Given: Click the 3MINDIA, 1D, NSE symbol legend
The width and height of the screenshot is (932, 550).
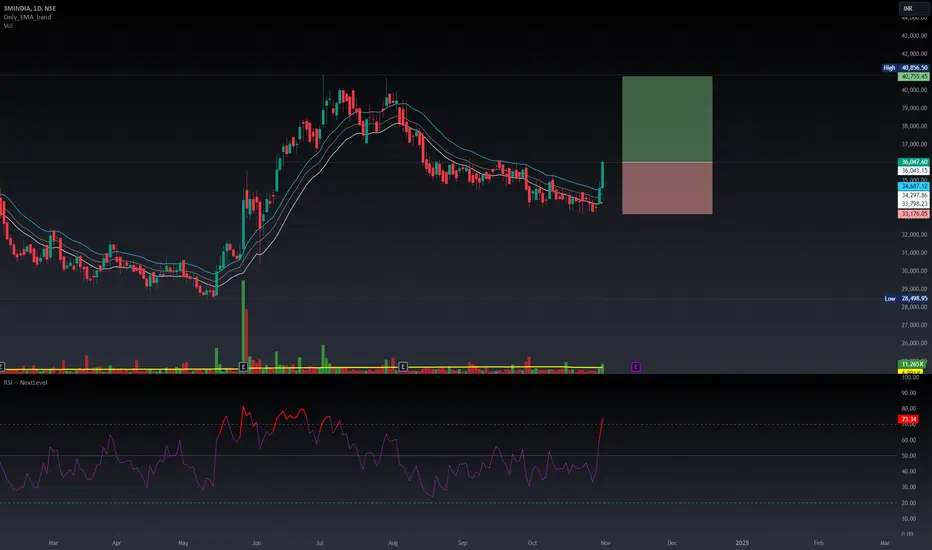Looking at the screenshot, I should tap(30, 8).
